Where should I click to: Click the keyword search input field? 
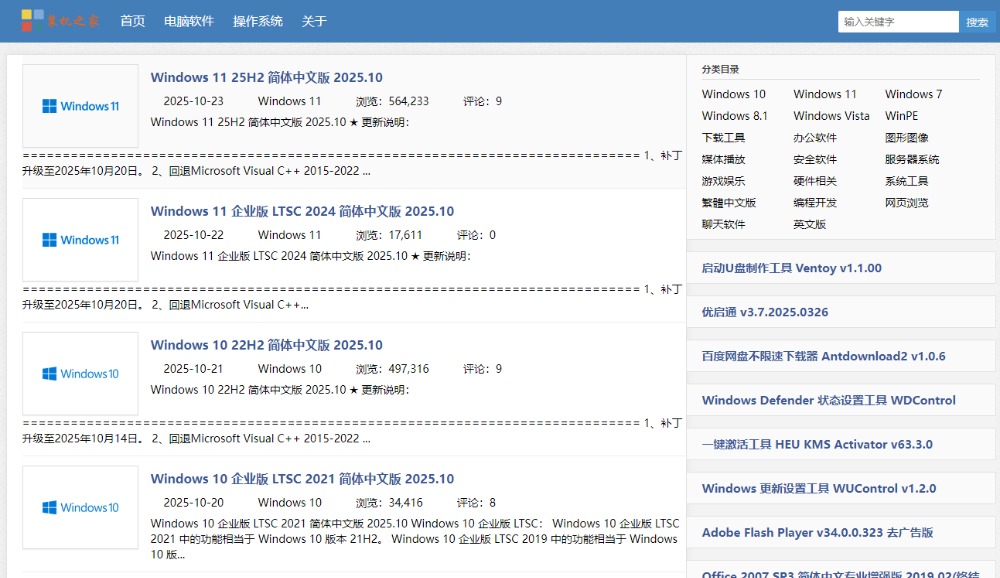[898, 21]
